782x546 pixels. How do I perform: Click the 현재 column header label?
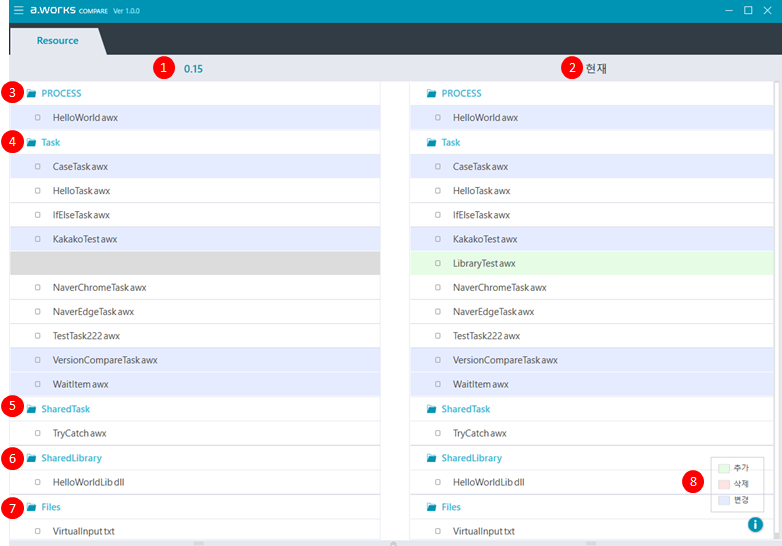click(x=596, y=69)
